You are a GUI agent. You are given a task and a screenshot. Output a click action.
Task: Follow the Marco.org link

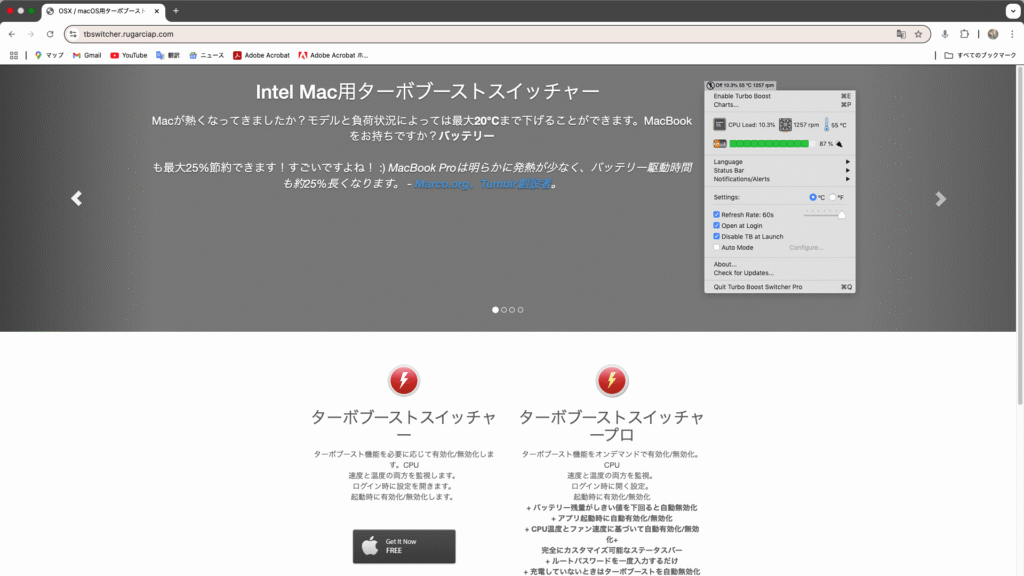click(441, 184)
